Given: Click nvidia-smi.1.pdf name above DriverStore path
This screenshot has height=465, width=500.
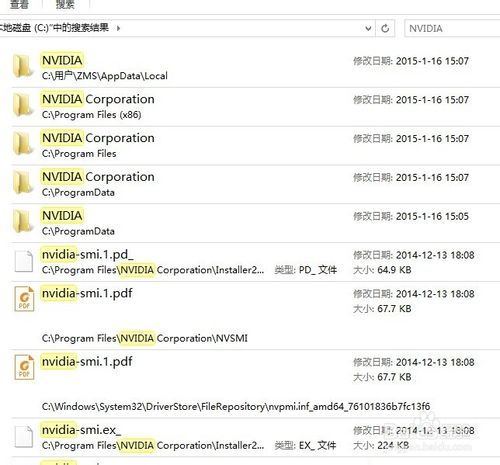Looking at the screenshot, I should 87,361.
